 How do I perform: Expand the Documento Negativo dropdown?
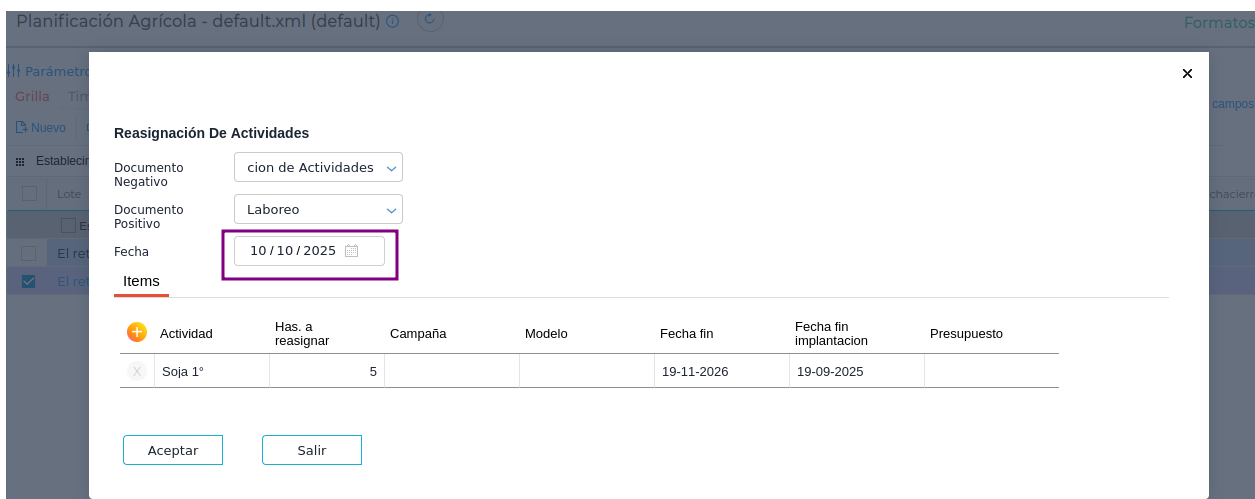pos(391,168)
